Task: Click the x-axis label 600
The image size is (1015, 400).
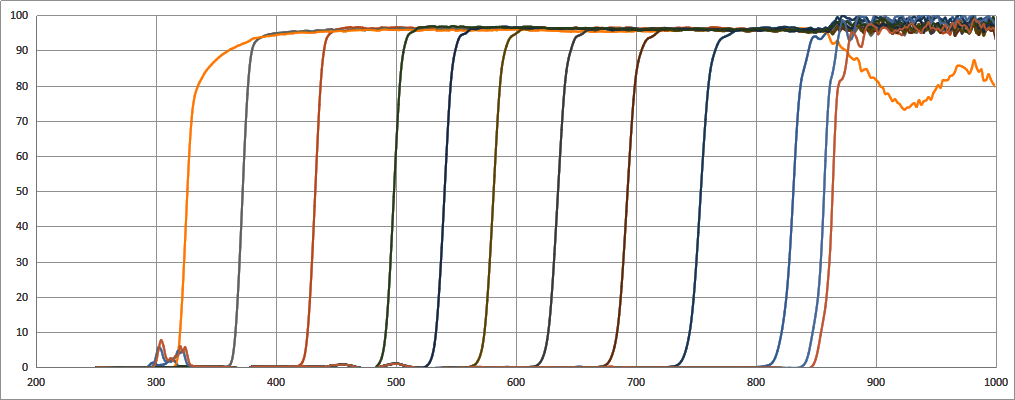Action: pos(516,382)
